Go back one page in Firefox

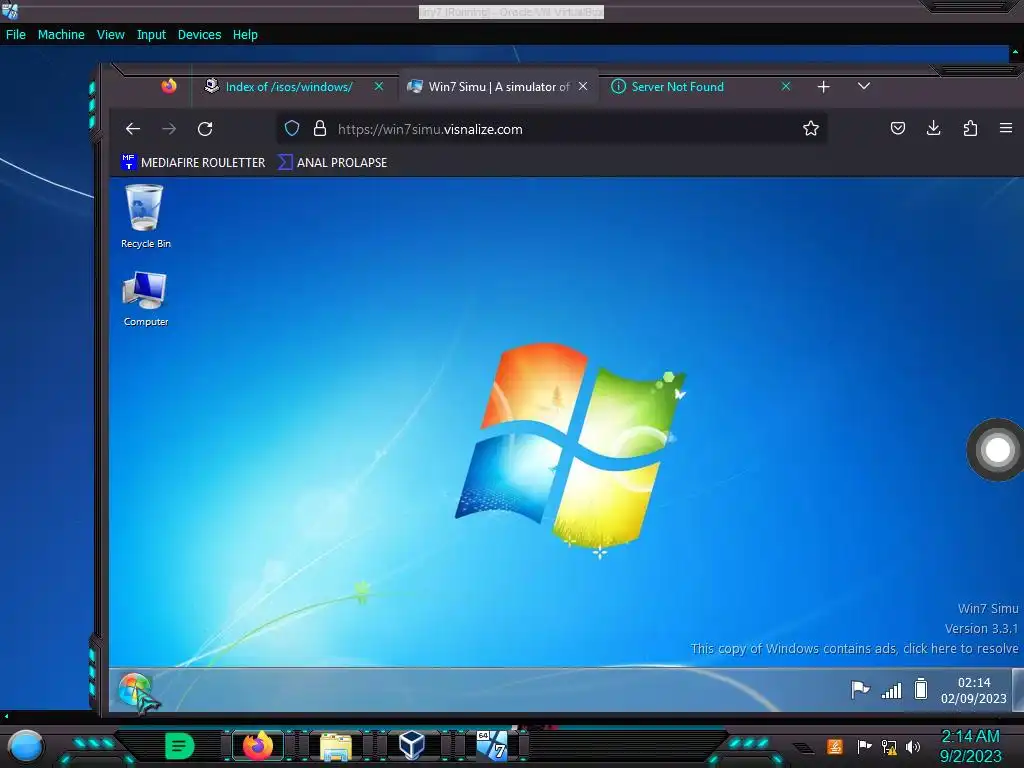[133, 129]
